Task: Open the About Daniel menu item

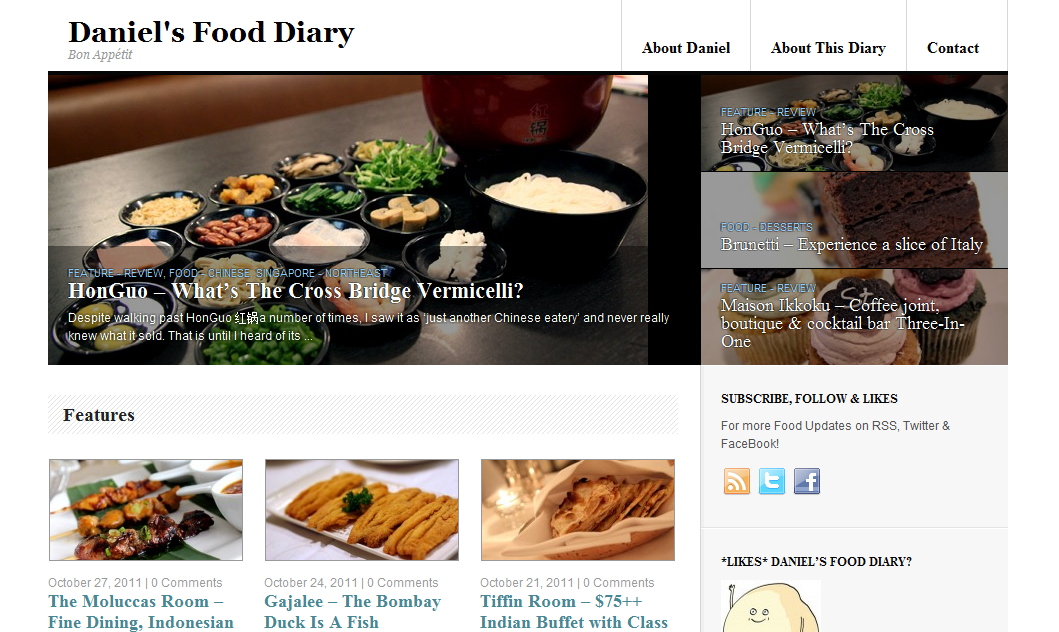Action: pos(686,48)
